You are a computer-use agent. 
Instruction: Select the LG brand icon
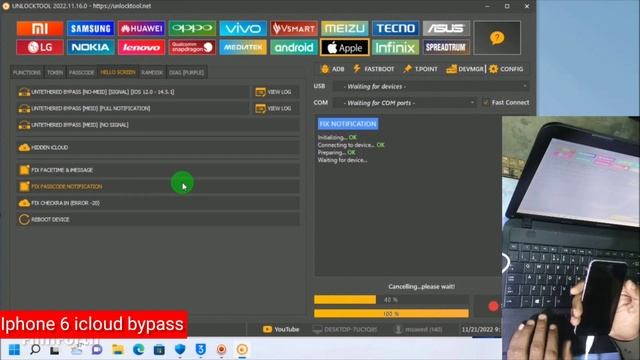tap(40, 47)
